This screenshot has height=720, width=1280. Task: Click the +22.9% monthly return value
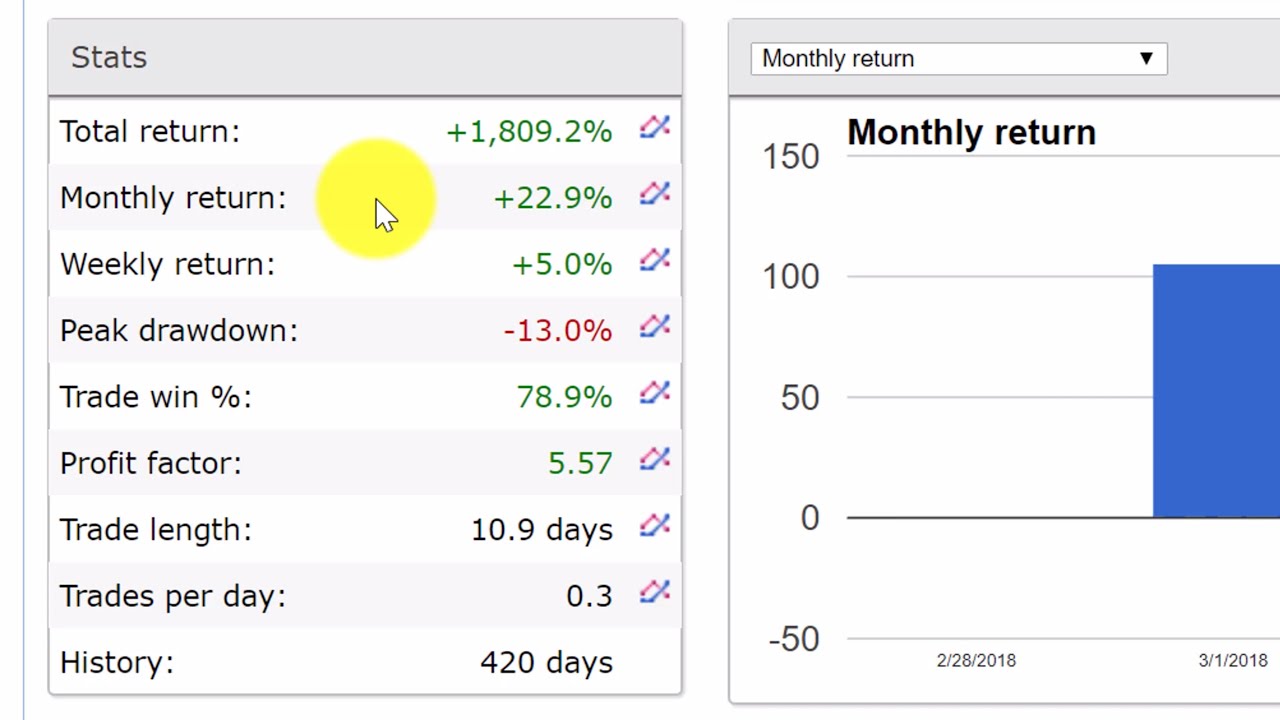pyautogui.click(x=553, y=198)
